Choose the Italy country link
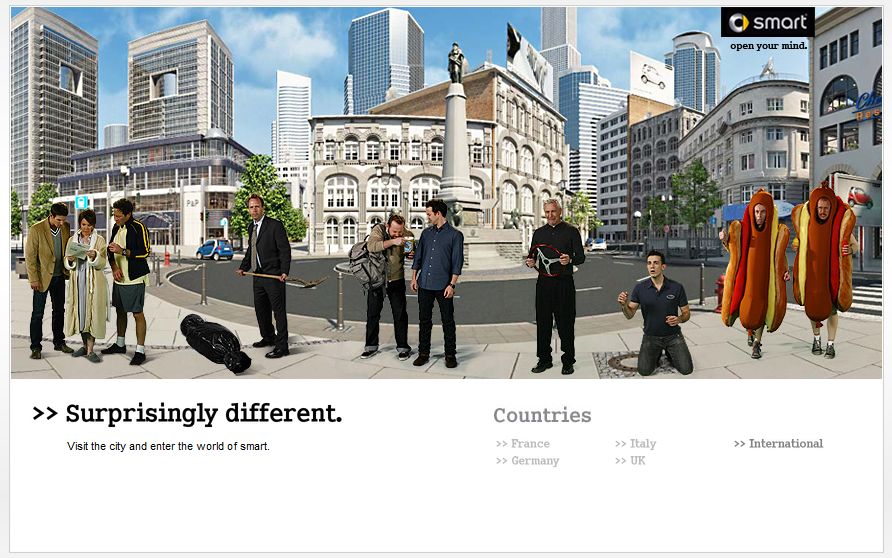Image resolution: width=892 pixels, height=558 pixels. 635,444
